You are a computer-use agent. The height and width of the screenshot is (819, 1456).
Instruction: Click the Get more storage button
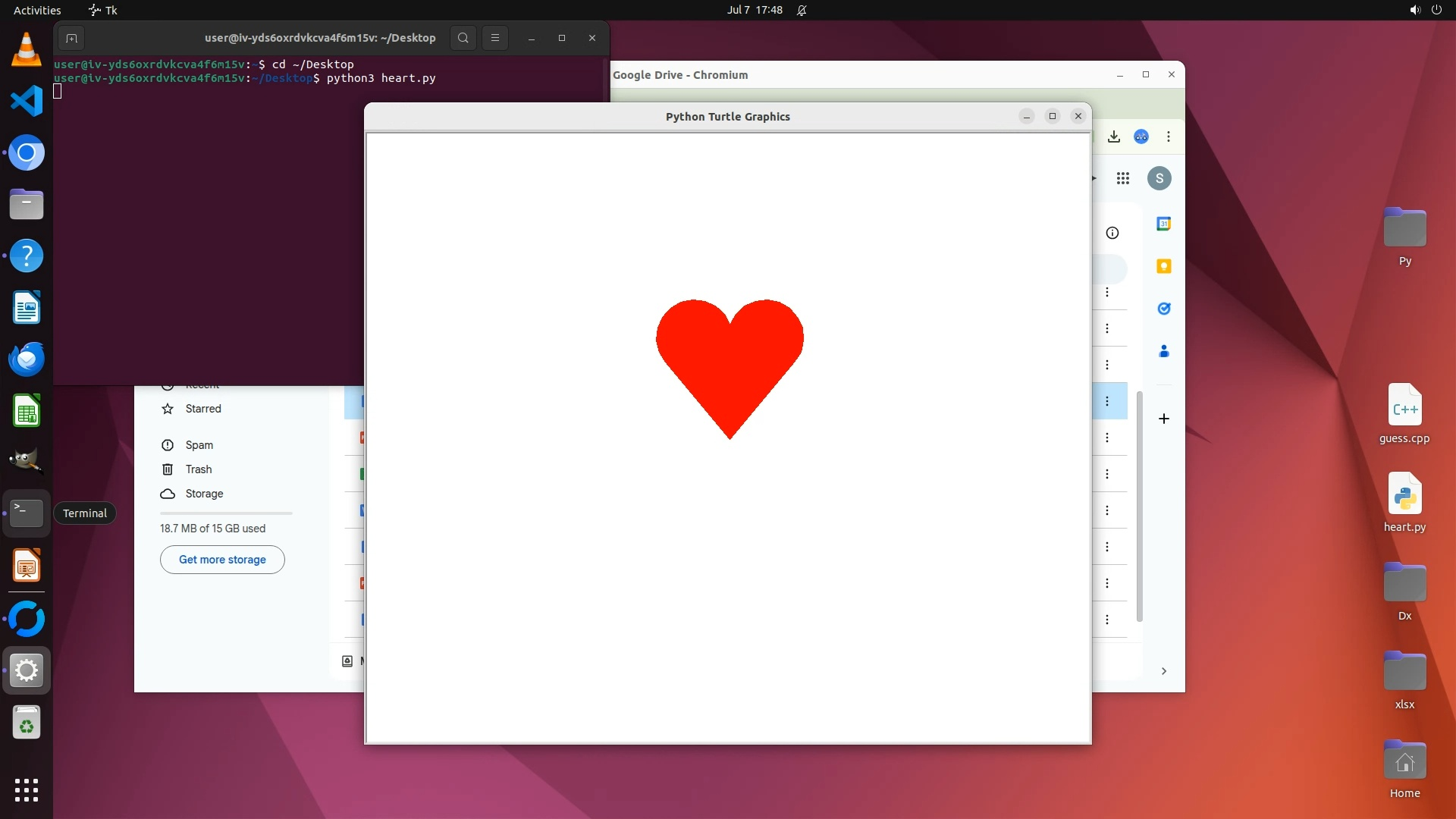[x=222, y=560]
